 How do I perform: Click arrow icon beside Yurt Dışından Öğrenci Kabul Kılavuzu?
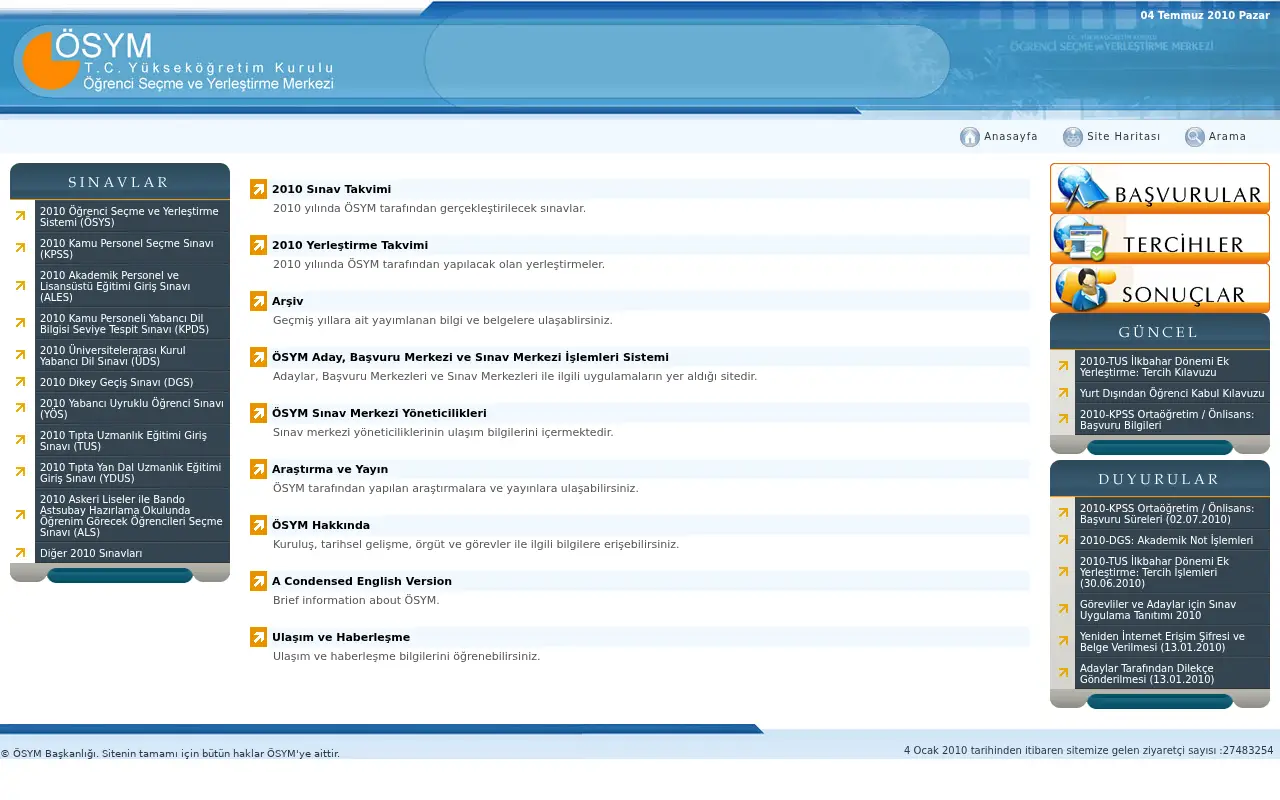pyautogui.click(x=1063, y=393)
